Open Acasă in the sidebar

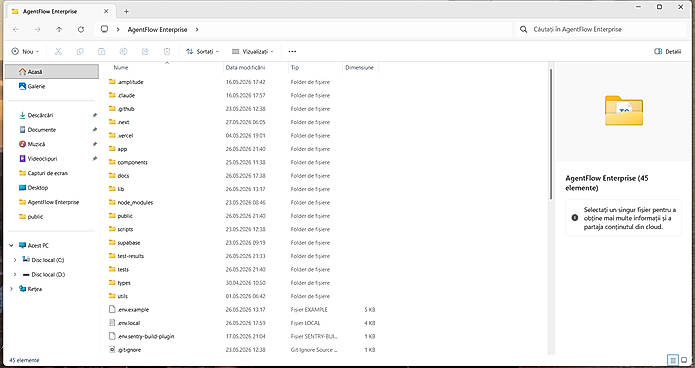coord(51,71)
